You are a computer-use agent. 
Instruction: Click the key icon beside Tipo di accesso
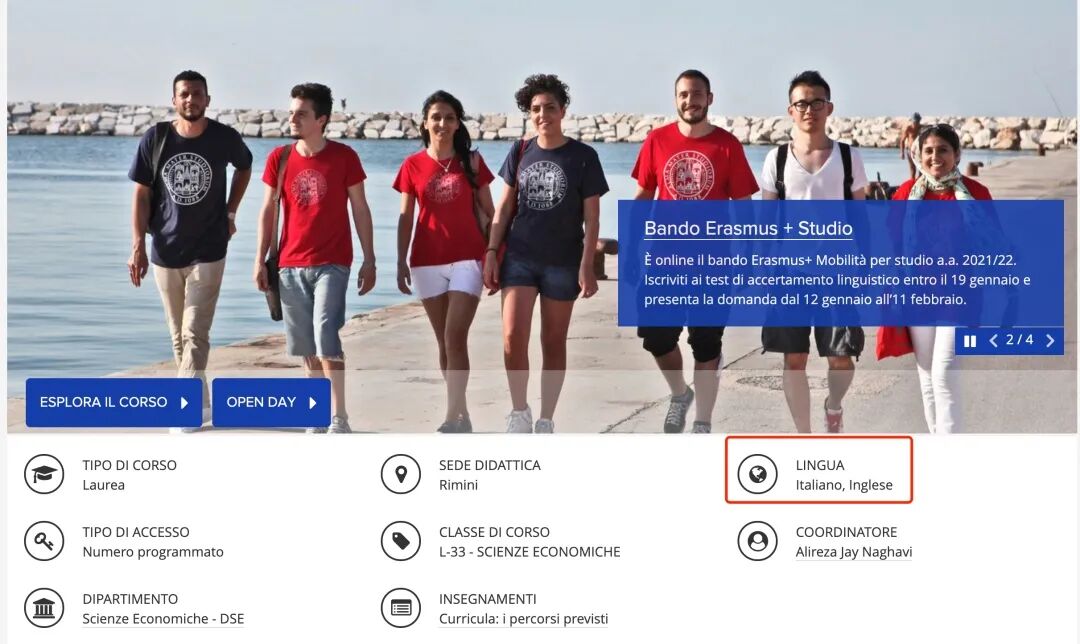[x=44, y=541]
